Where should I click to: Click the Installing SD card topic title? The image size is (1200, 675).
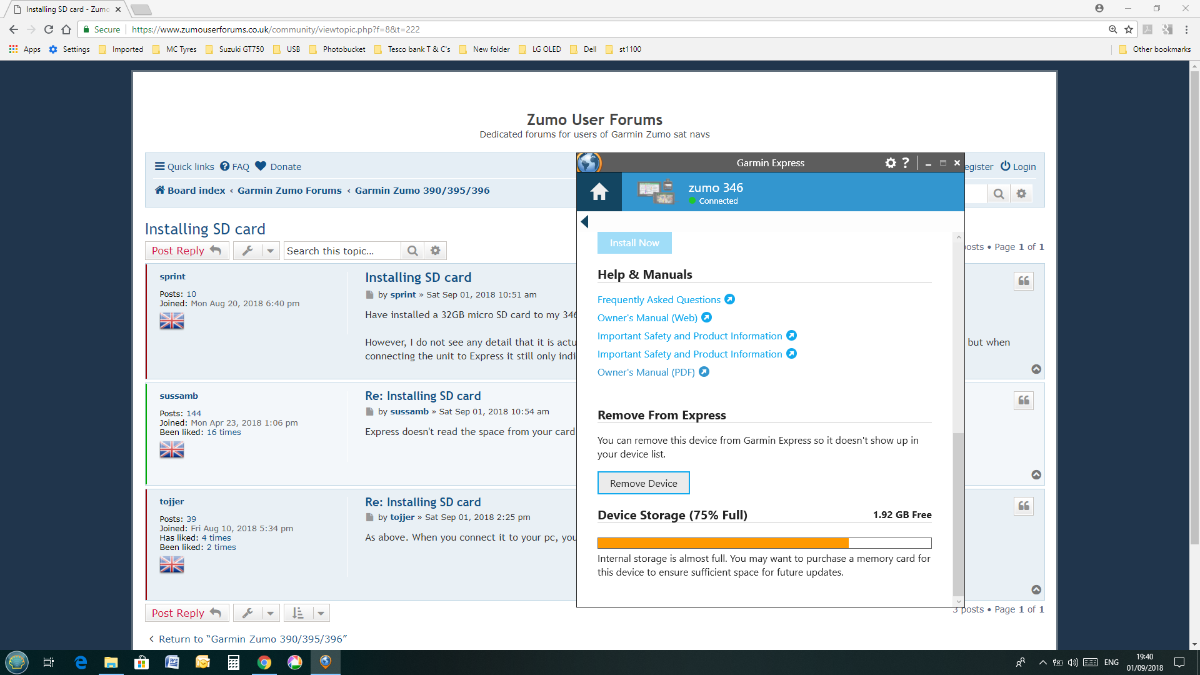click(x=205, y=229)
